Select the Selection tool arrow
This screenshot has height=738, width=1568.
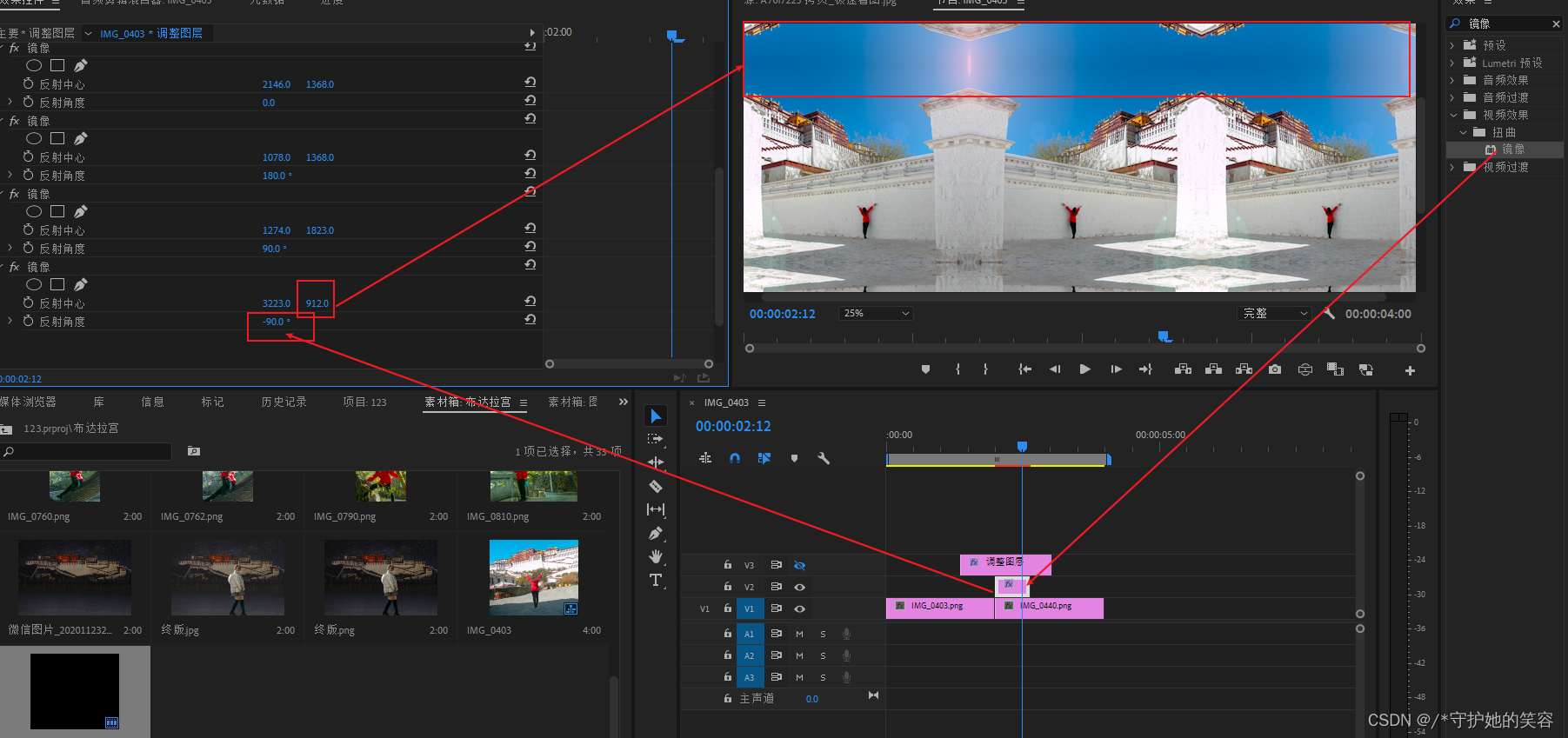point(656,416)
